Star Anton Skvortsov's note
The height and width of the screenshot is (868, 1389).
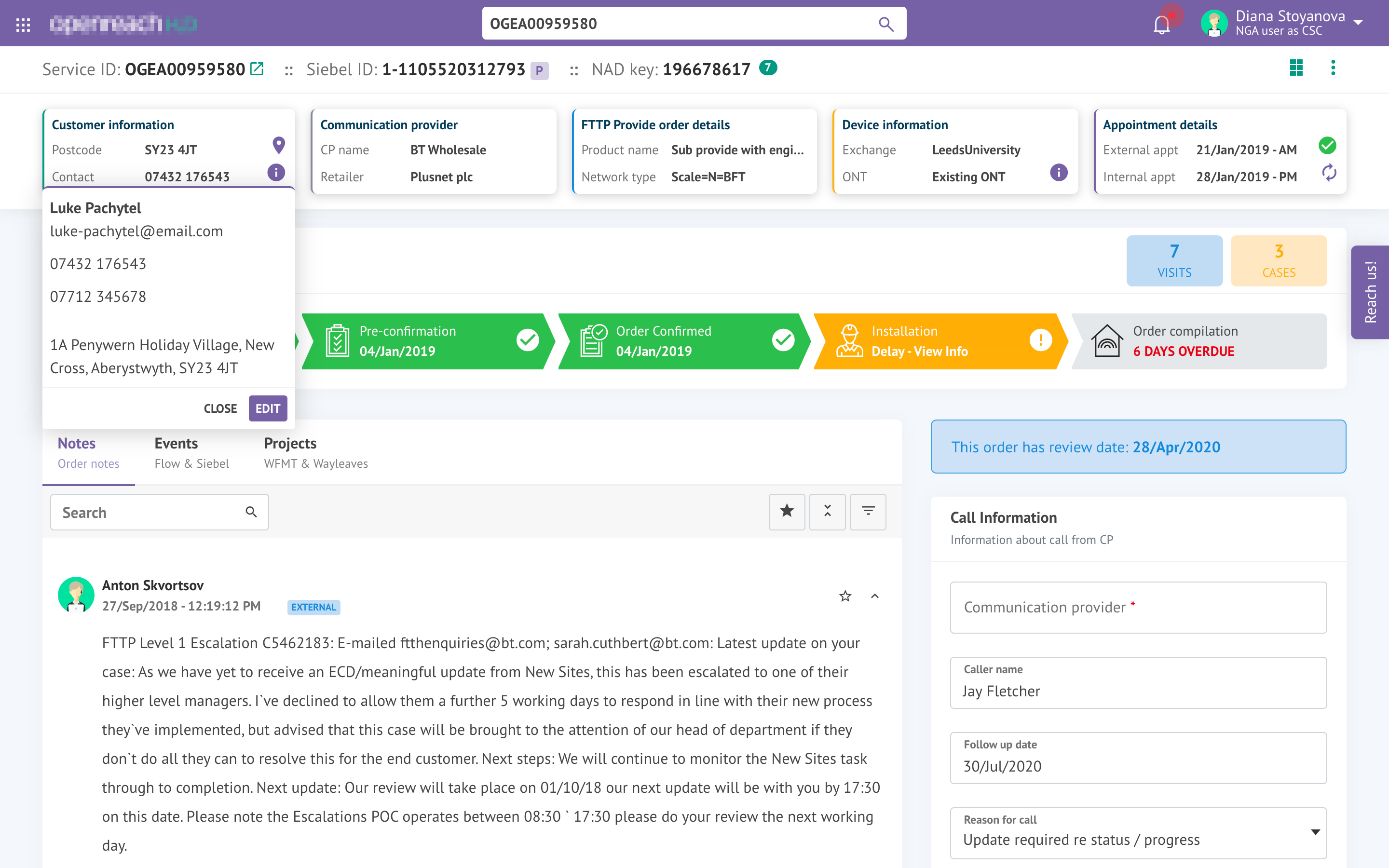tap(845, 596)
